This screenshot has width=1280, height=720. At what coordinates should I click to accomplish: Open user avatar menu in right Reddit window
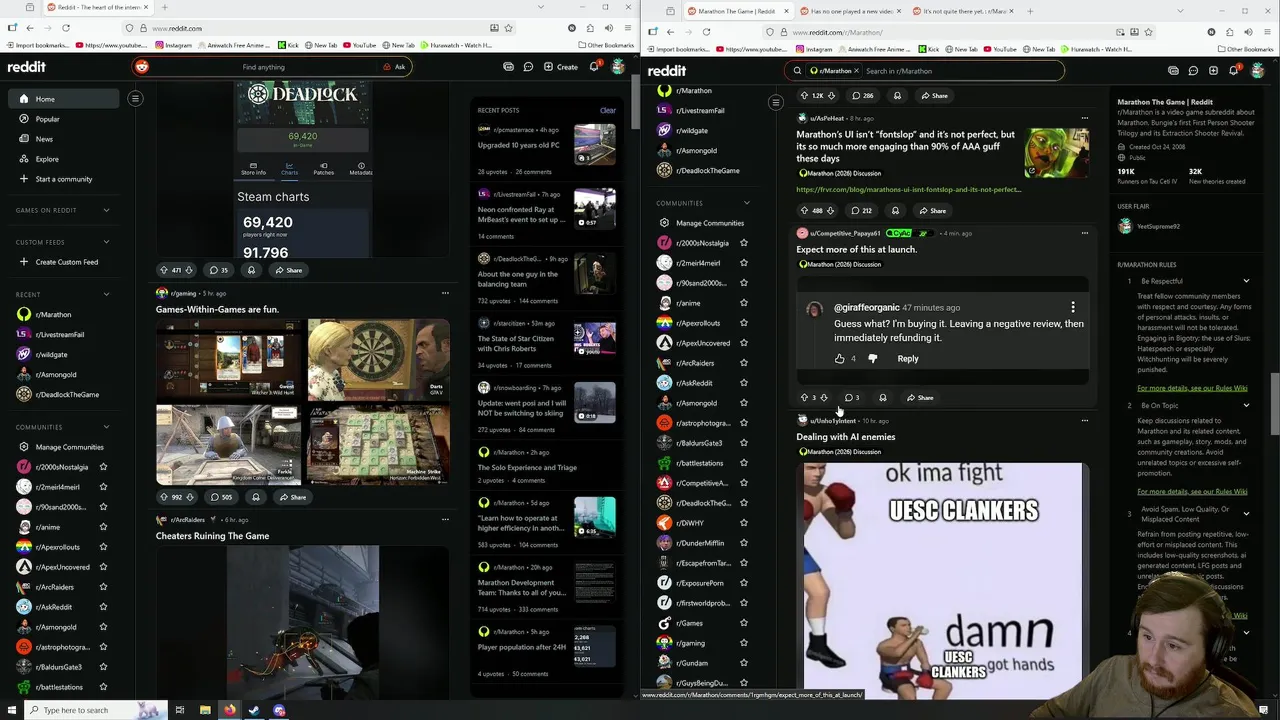tap(1258, 71)
